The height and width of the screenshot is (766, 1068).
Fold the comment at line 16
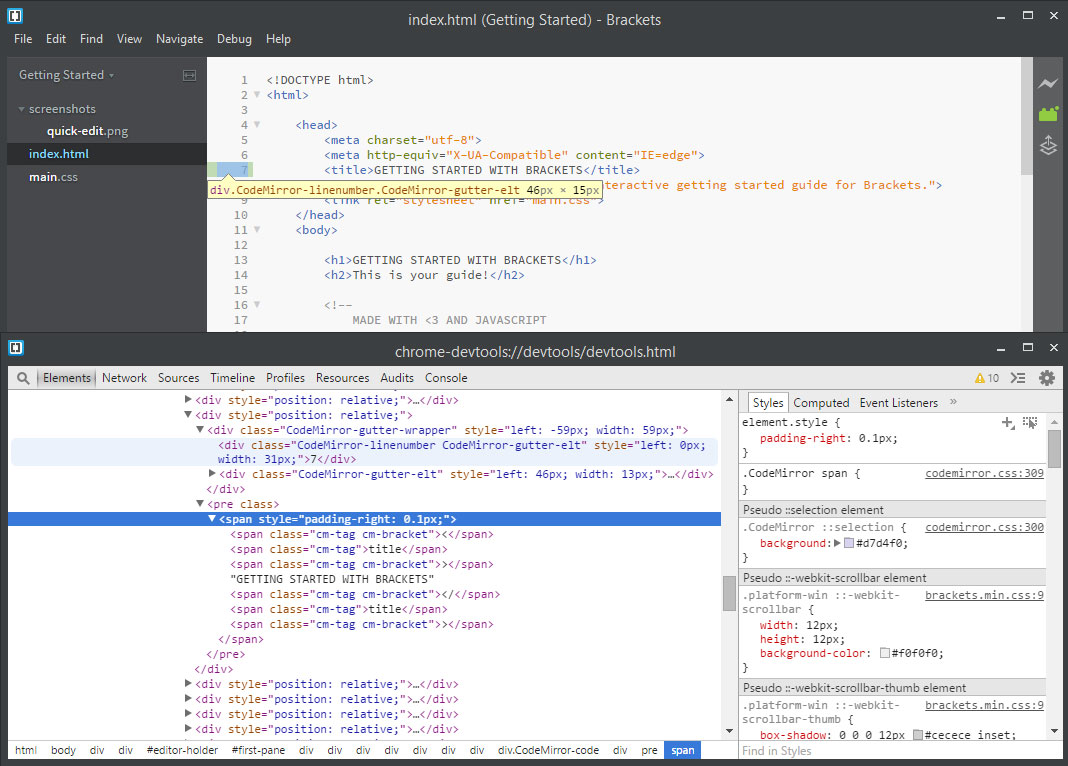coord(257,304)
